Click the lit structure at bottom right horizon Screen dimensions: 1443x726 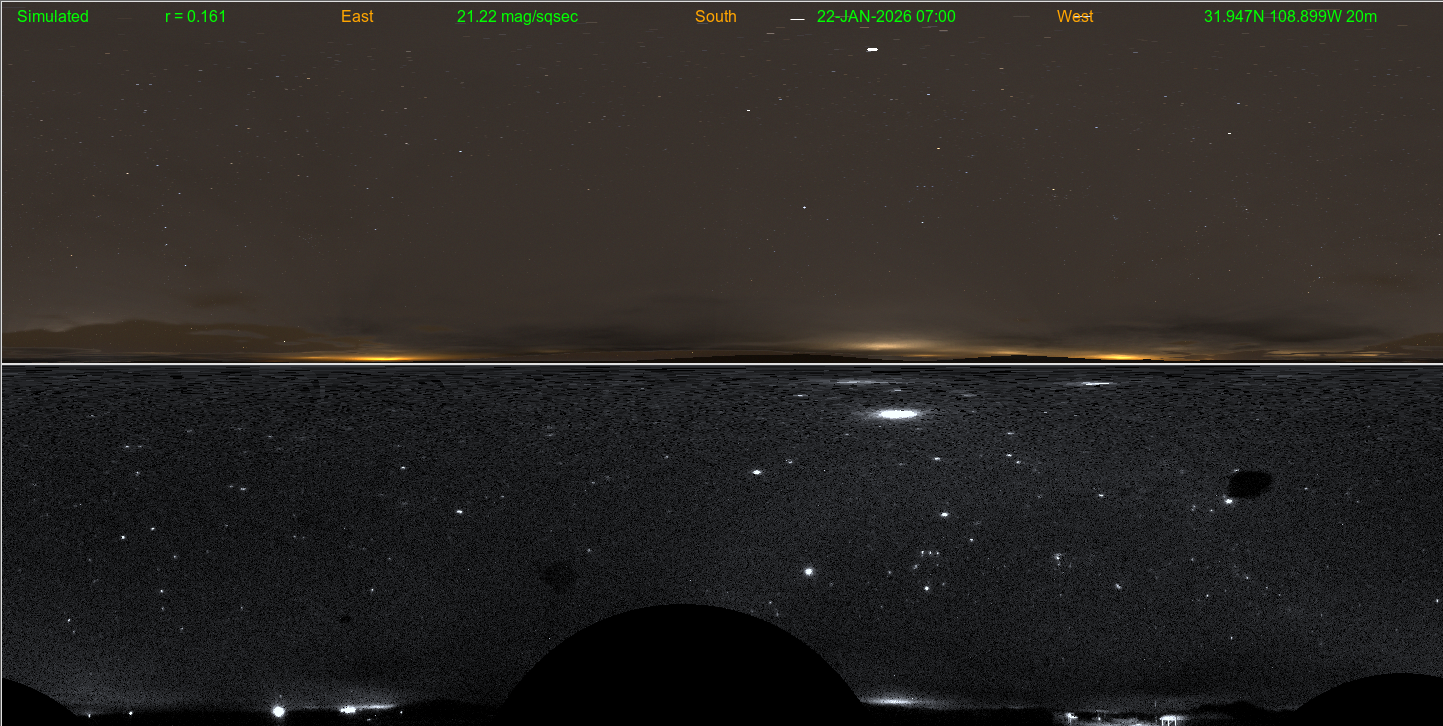click(x=1165, y=718)
